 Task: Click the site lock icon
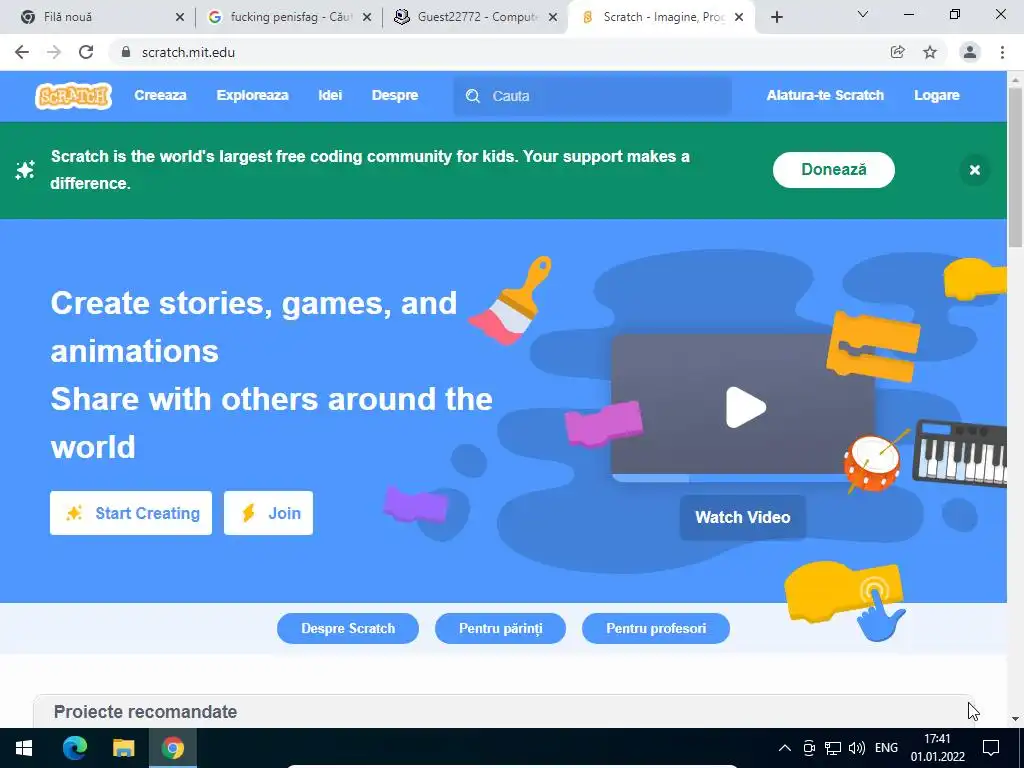tap(126, 52)
